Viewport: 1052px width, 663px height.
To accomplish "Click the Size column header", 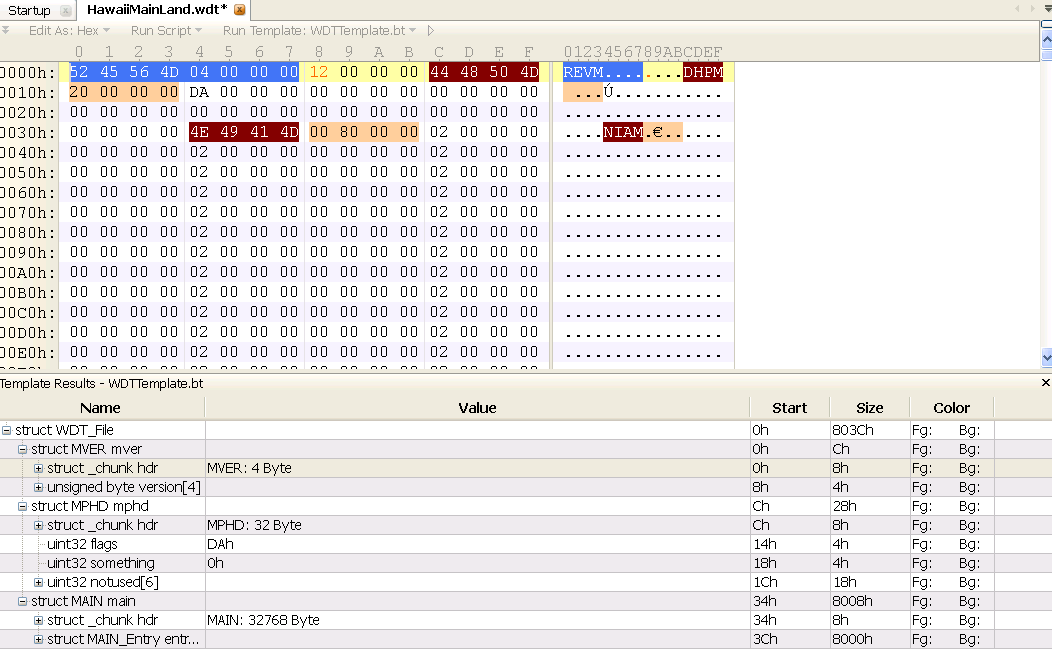I will (870, 408).
